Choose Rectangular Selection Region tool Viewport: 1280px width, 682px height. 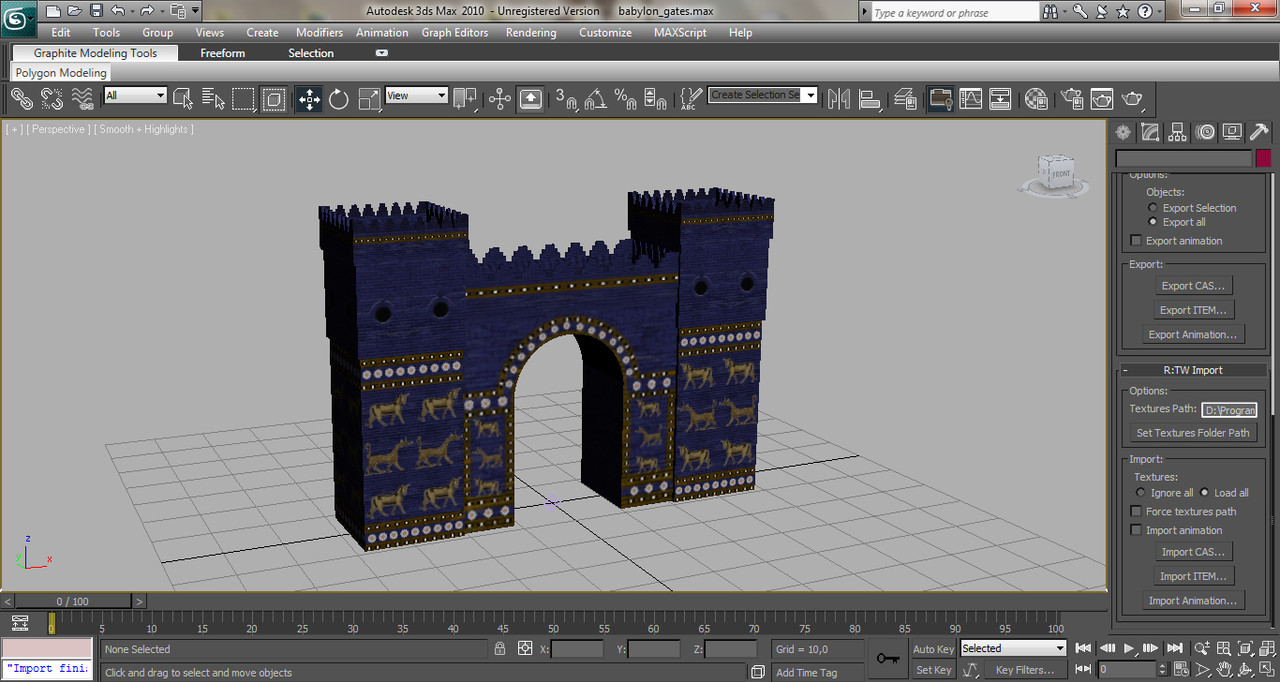point(244,98)
